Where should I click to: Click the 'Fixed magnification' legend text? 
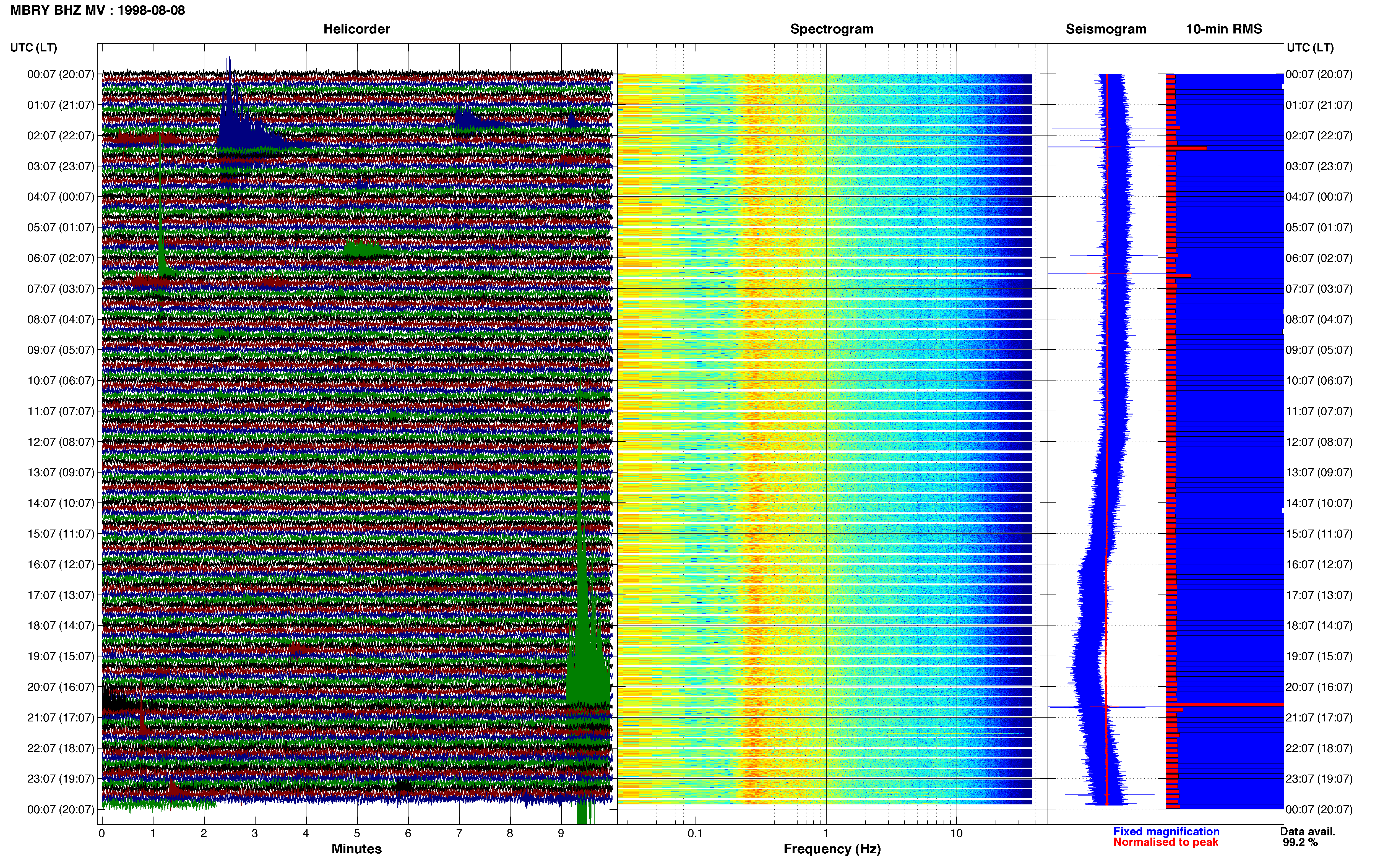tap(1166, 831)
